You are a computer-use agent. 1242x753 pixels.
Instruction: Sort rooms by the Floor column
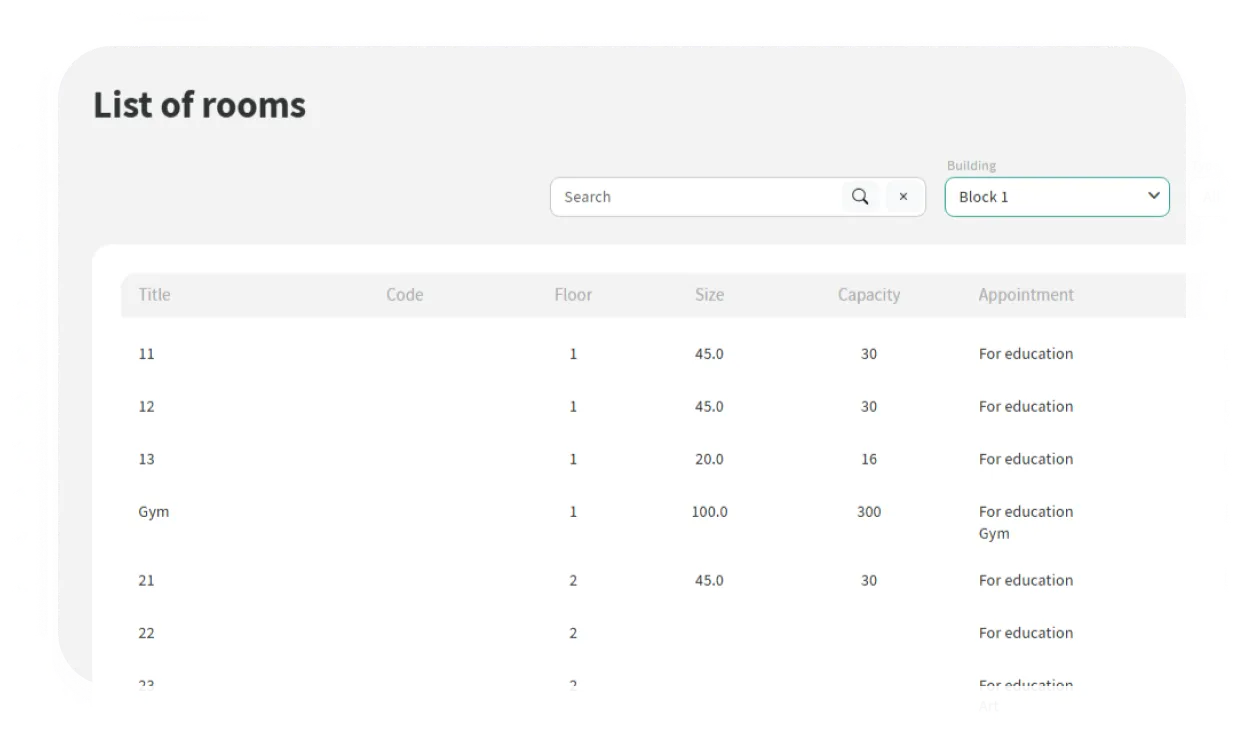573,295
